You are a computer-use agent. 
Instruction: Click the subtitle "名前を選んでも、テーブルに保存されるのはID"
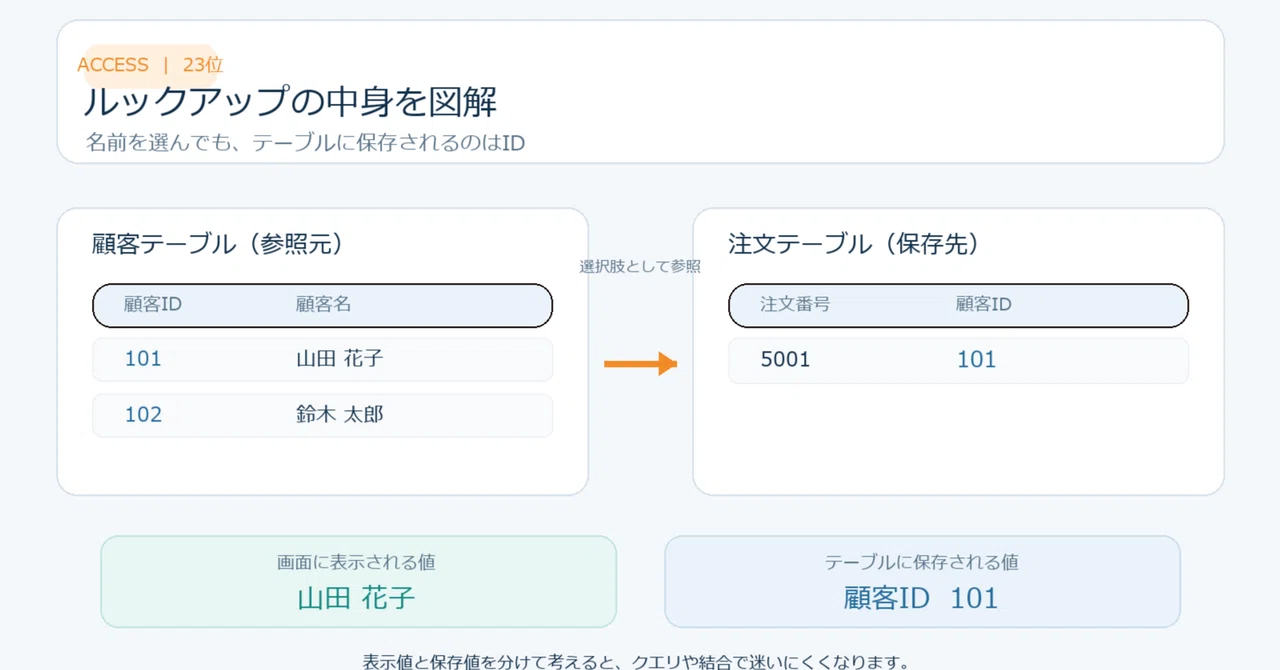tap(305, 143)
